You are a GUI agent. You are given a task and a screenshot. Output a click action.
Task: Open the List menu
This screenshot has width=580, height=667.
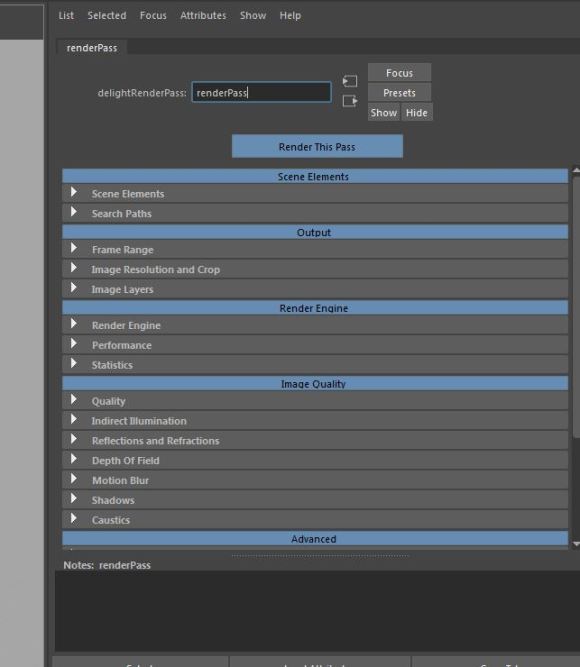pos(66,15)
